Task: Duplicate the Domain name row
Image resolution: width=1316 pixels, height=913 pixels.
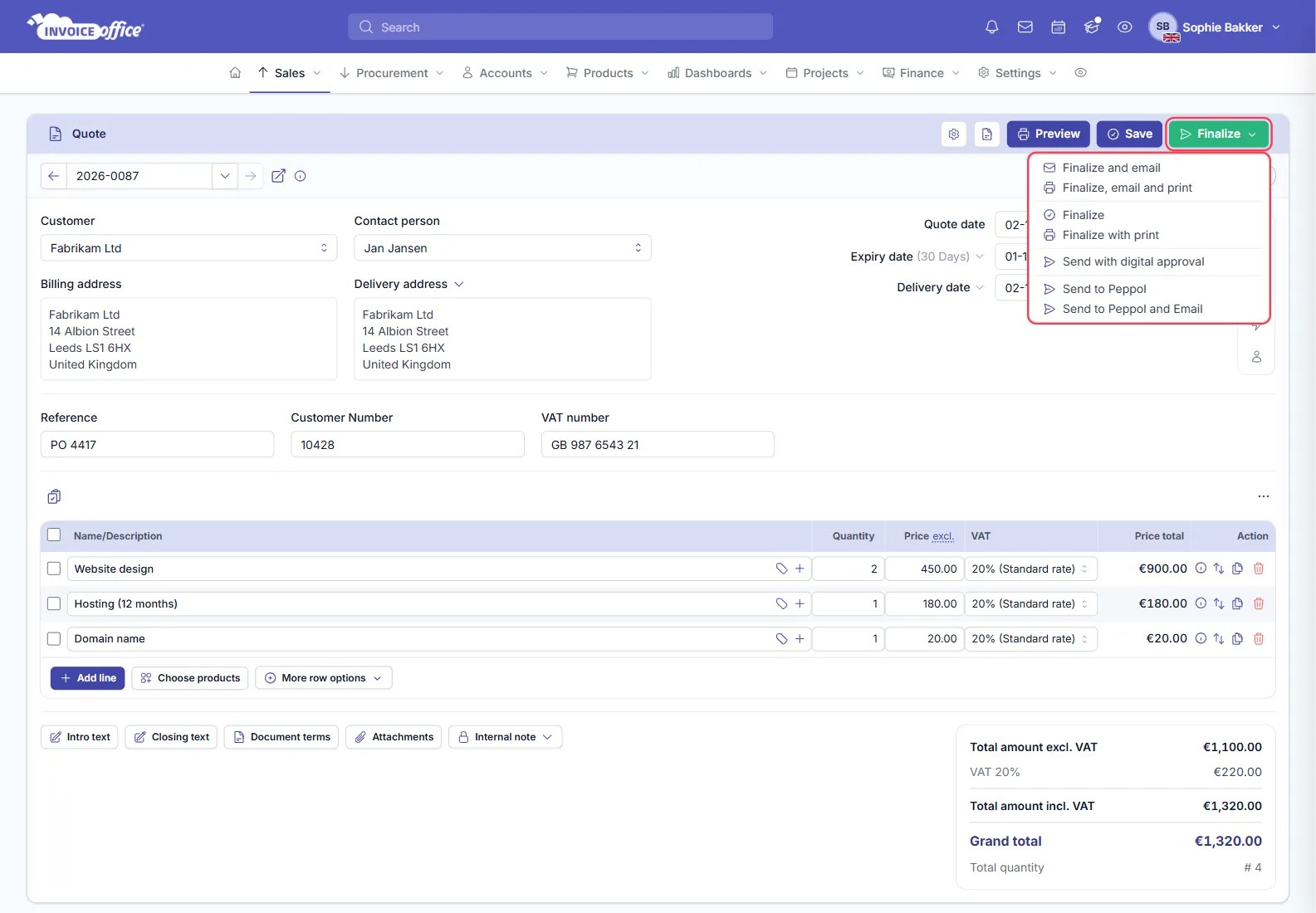Action: coord(1237,638)
